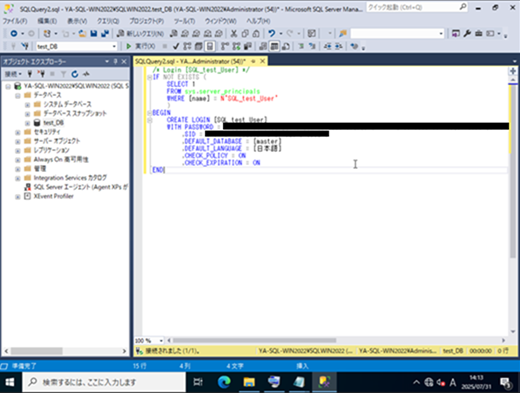Screen dimensions: 520x393
Task: Open the クエリ menu
Action: 108,21
